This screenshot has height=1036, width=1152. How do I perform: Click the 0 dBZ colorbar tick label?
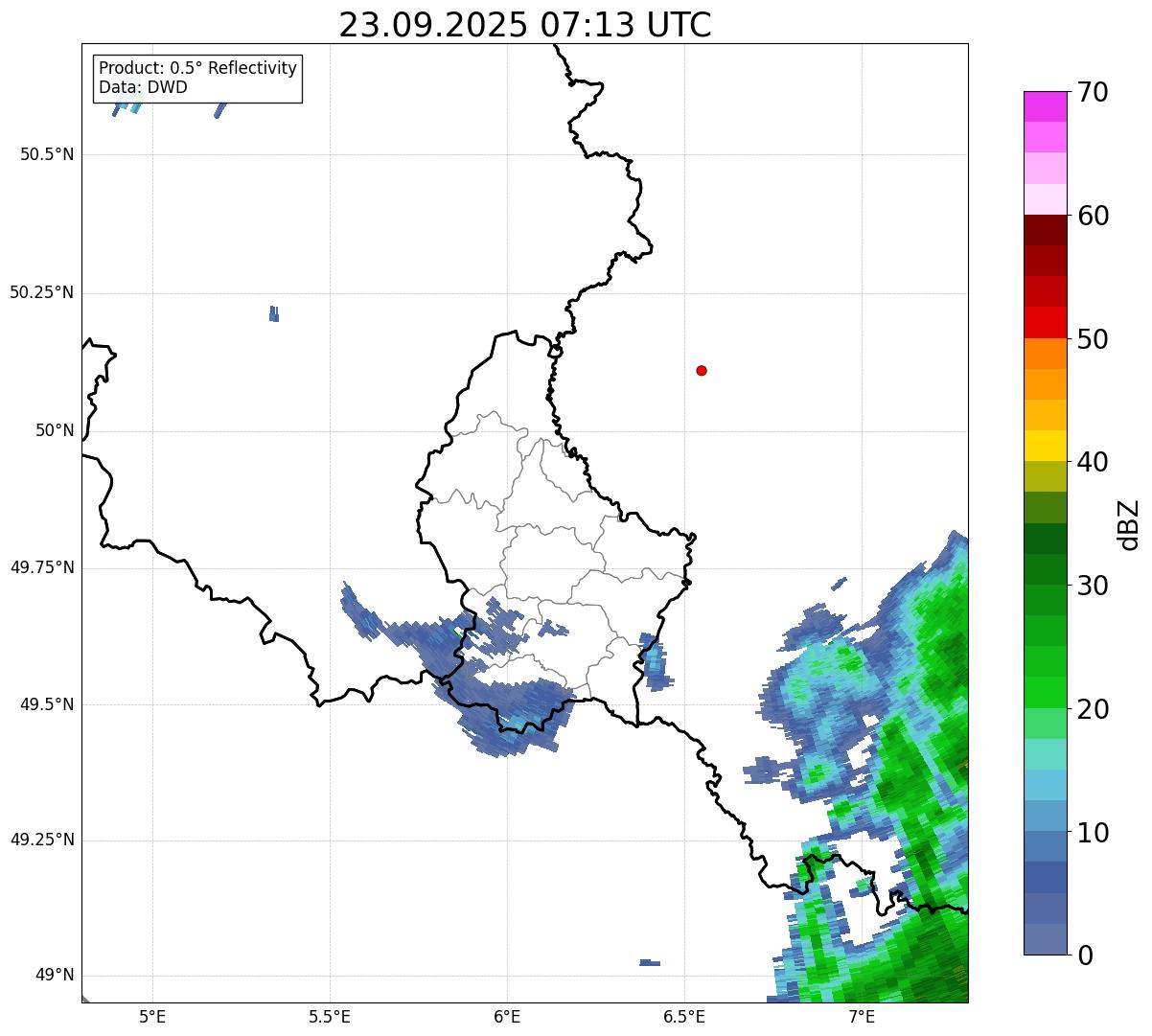coord(1084,955)
